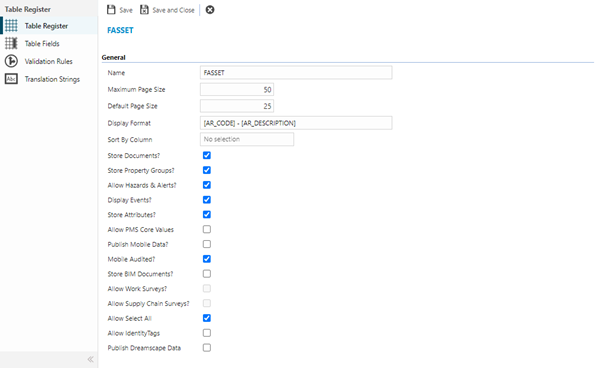Open the Sort By Column dropdown
The height and width of the screenshot is (368, 600).
pos(247,139)
